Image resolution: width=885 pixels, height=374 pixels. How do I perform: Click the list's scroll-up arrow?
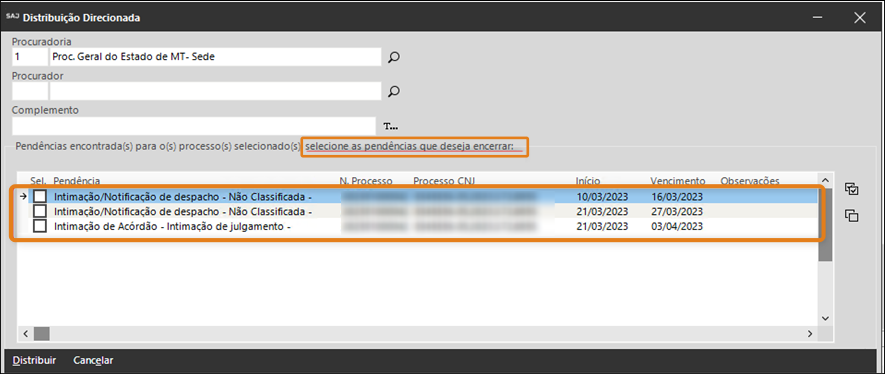[x=826, y=179]
